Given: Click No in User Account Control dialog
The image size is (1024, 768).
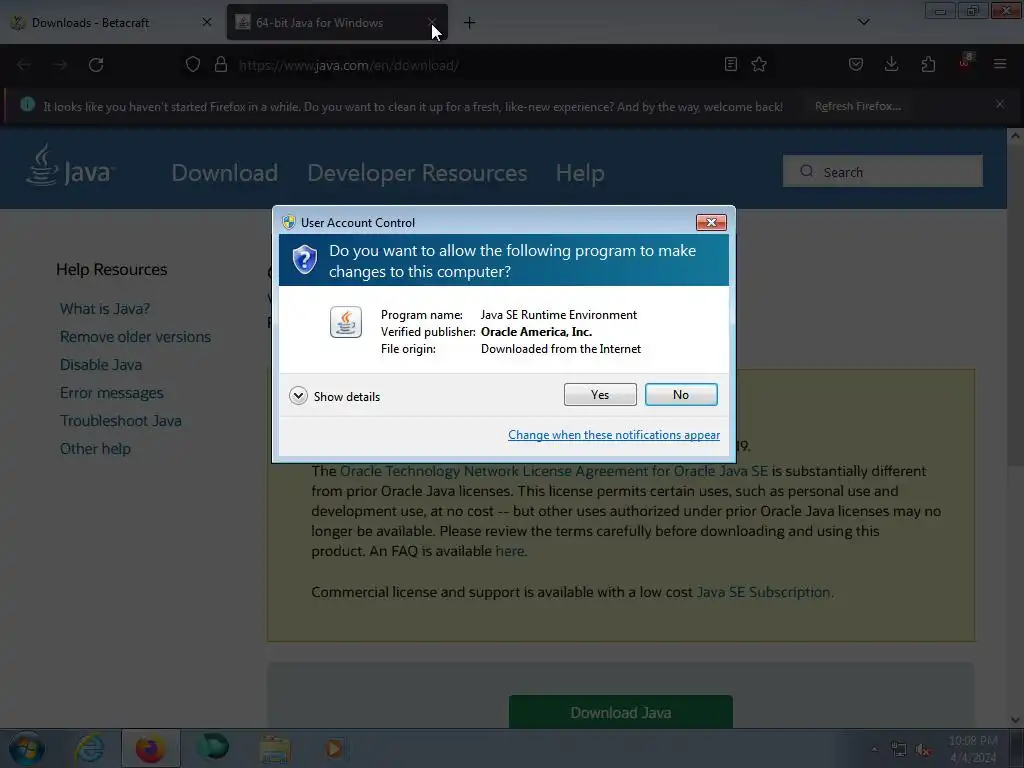Looking at the screenshot, I should click(680, 394).
